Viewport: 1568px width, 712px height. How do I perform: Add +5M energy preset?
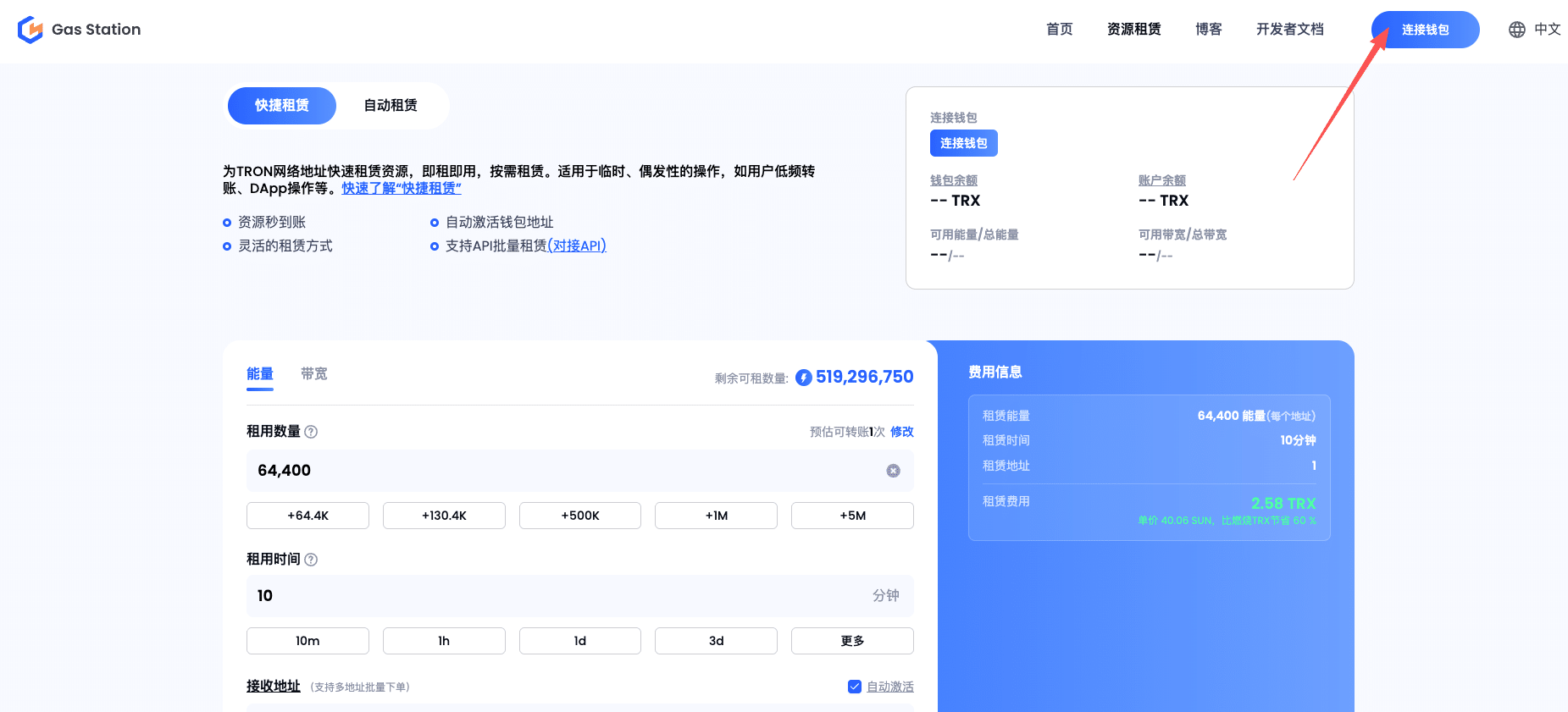point(852,516)
